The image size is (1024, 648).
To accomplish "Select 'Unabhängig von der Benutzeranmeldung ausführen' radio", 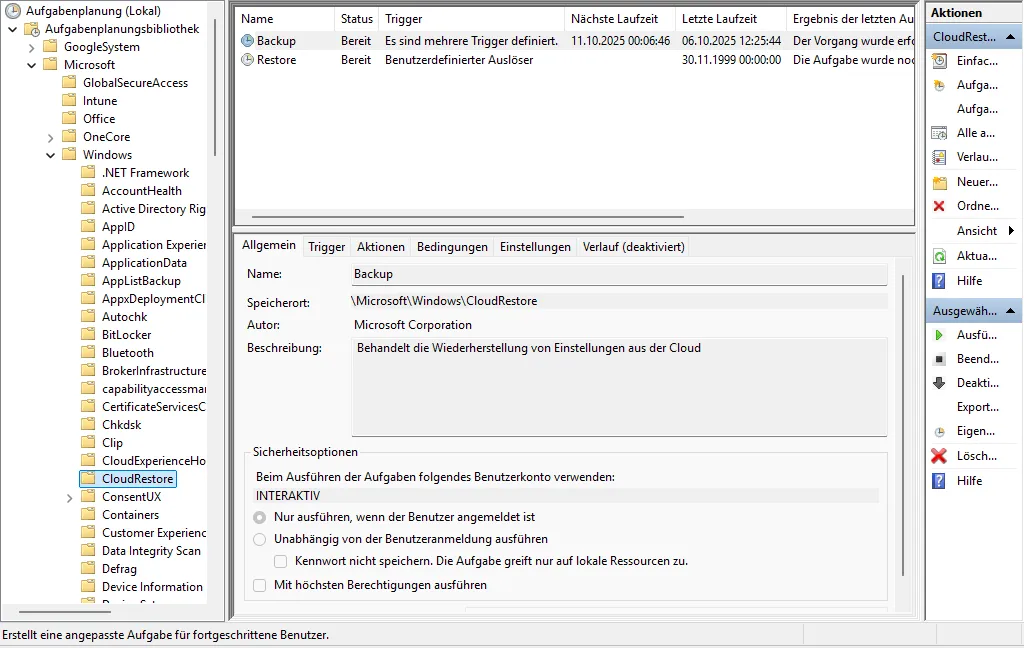I will coord(260,539).
